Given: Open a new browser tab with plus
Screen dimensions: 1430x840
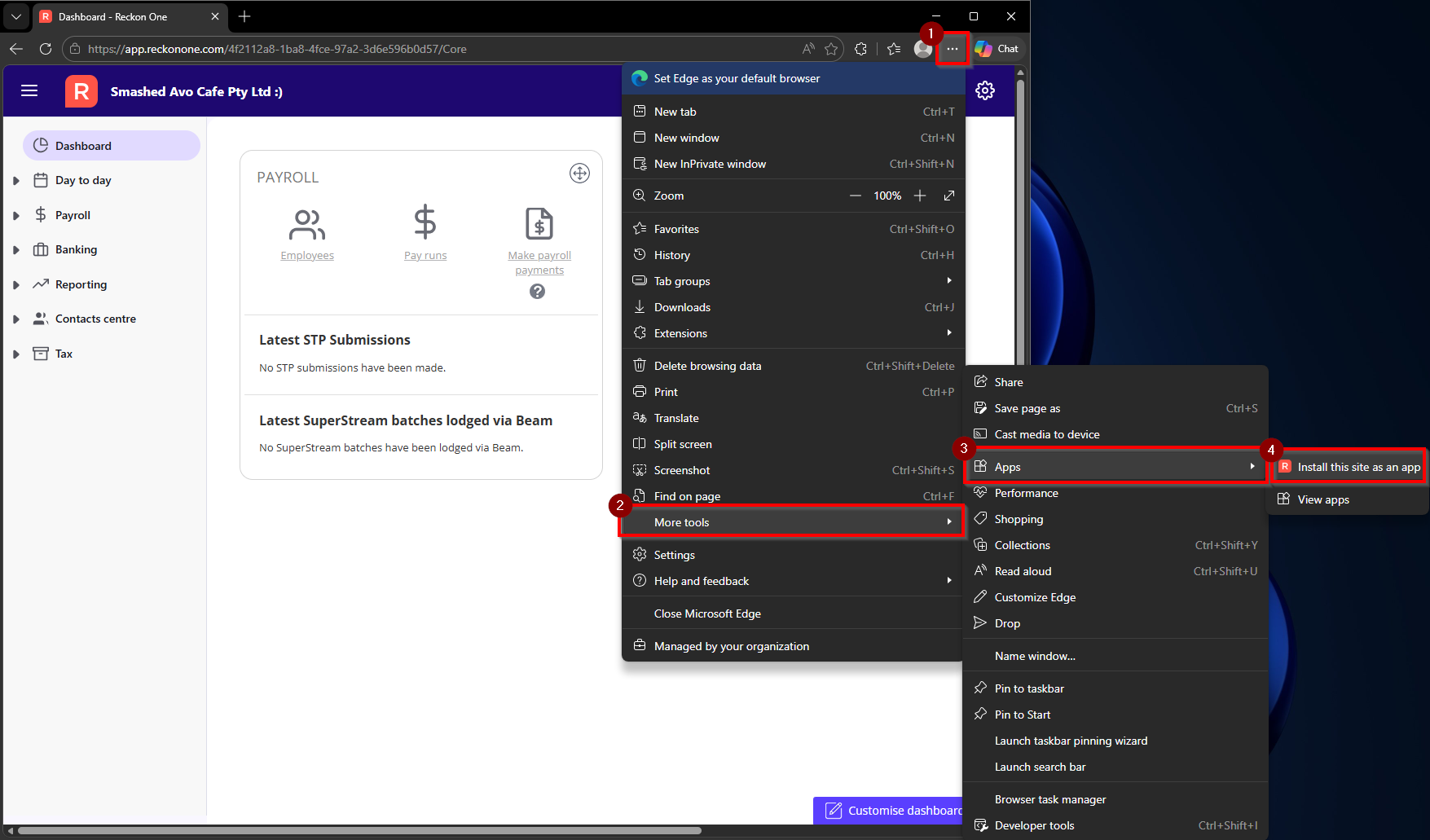Looking at the screenshot, I should pyautogui.click(x=244, y=16).
